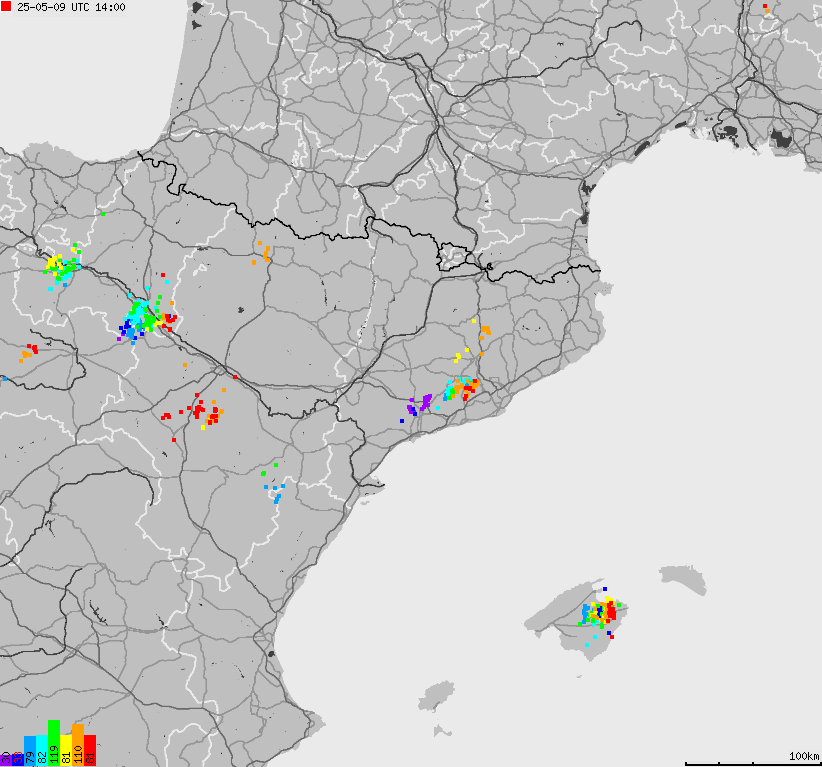Click the red square beside the timestamp

(6, 6)
